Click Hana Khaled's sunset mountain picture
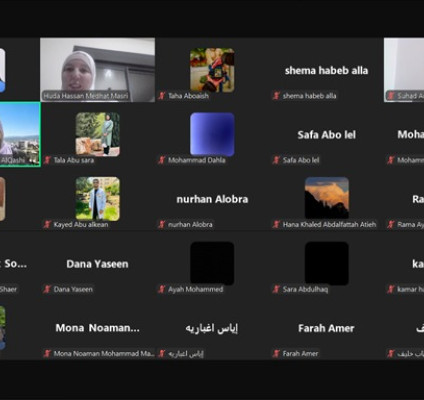This screenshot has width=424, height=400. tap(327, 198)
